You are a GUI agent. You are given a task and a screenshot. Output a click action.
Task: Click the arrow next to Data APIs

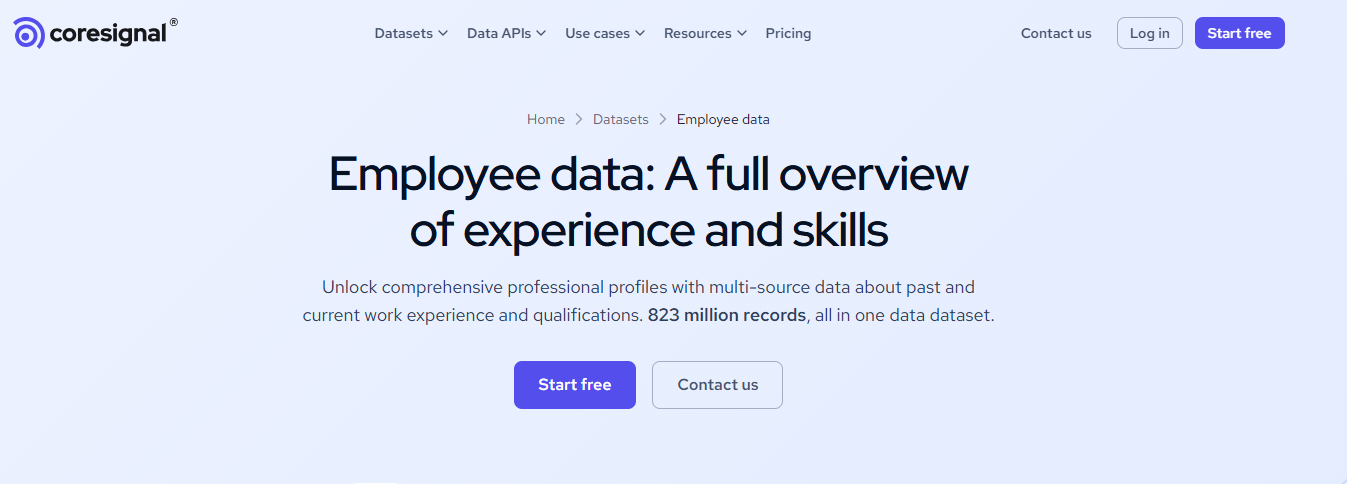coord(541,33)
